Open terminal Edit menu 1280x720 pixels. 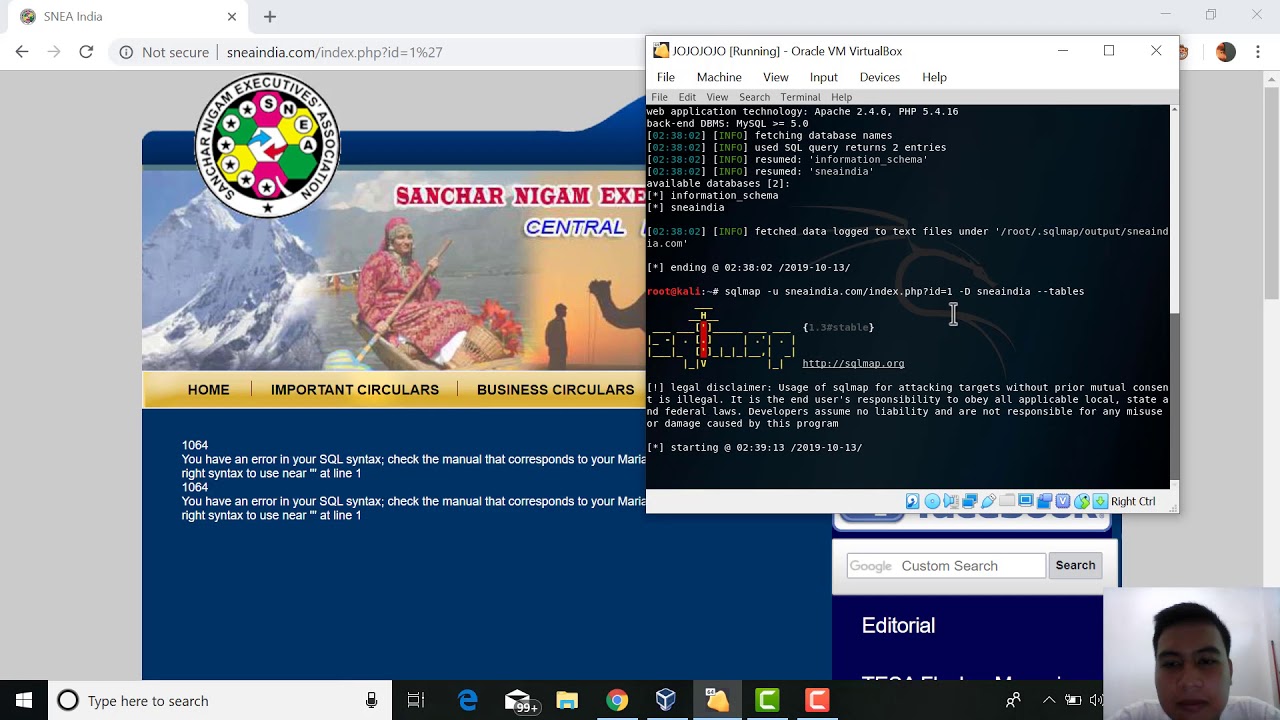click(x=687, y=97)
